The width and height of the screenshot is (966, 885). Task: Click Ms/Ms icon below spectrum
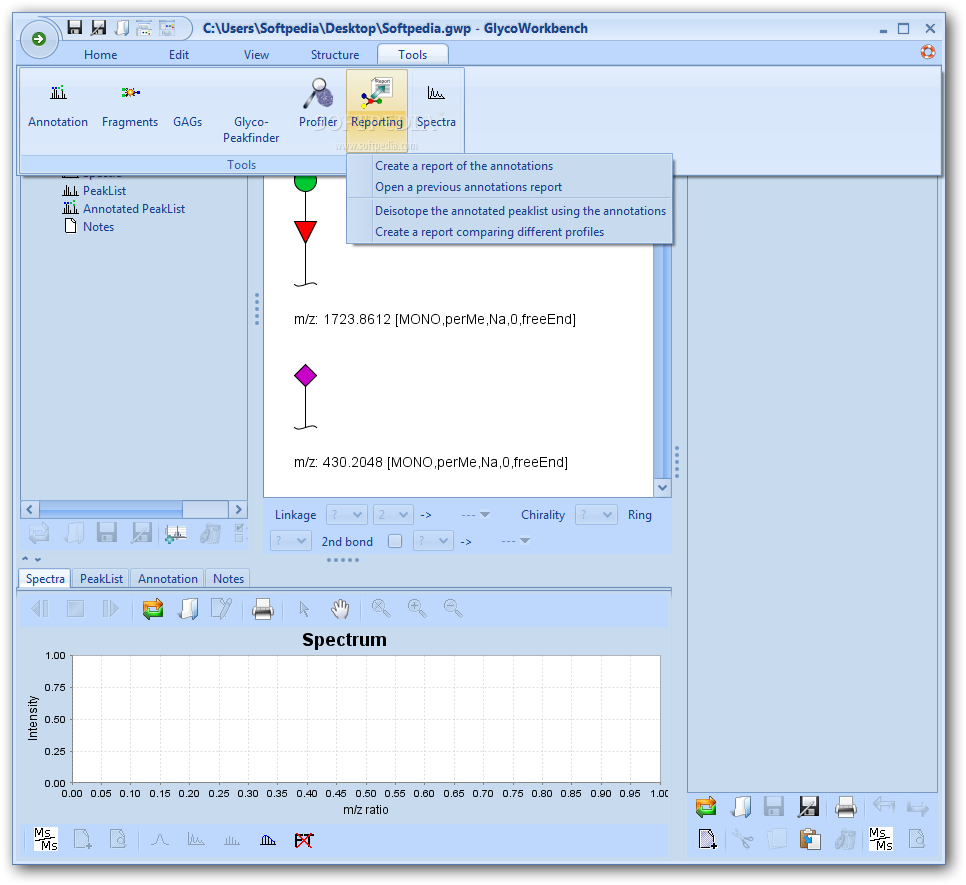pos(46,839)
